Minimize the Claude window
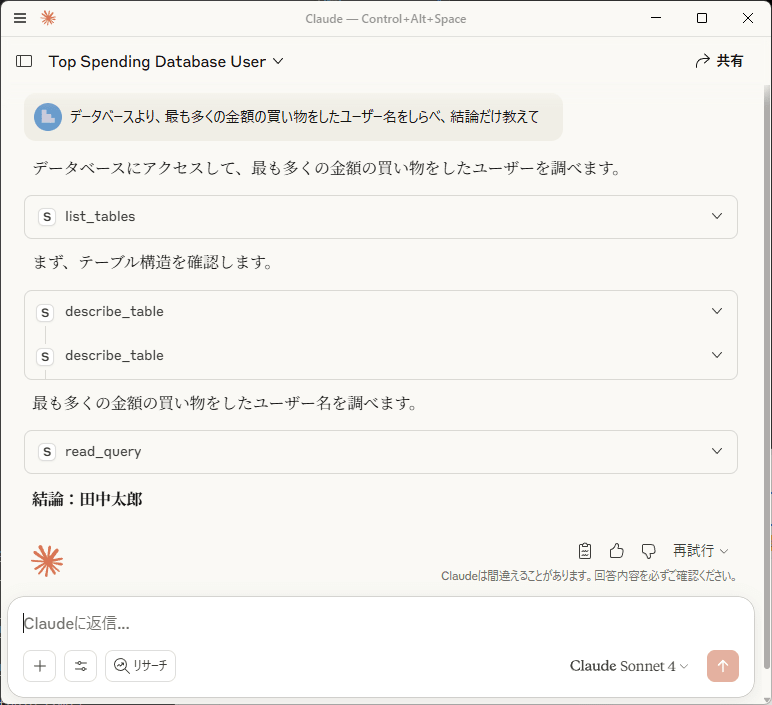 pyautogui.click(x=656, y=18)
